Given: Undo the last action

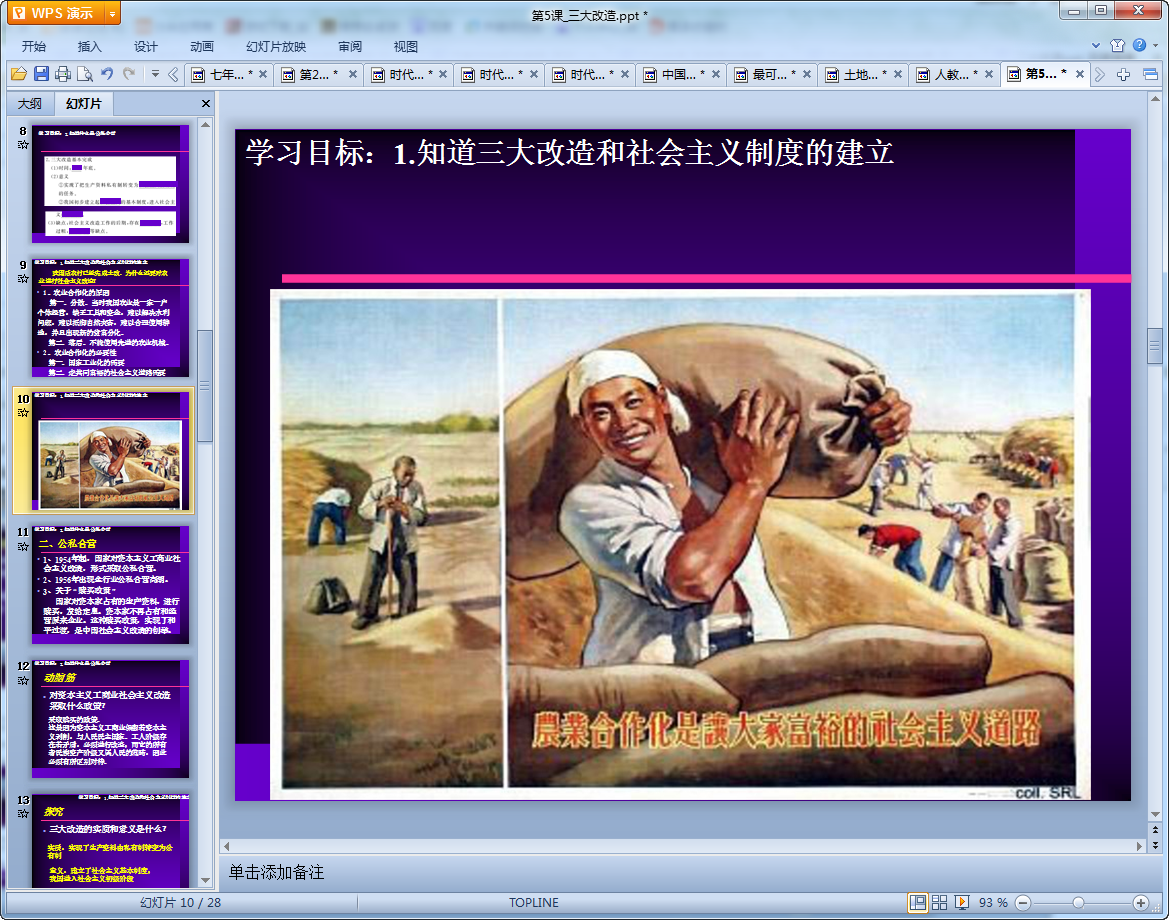Looking at the screenshot, I should pyautogui.click(x=107, y=74).
